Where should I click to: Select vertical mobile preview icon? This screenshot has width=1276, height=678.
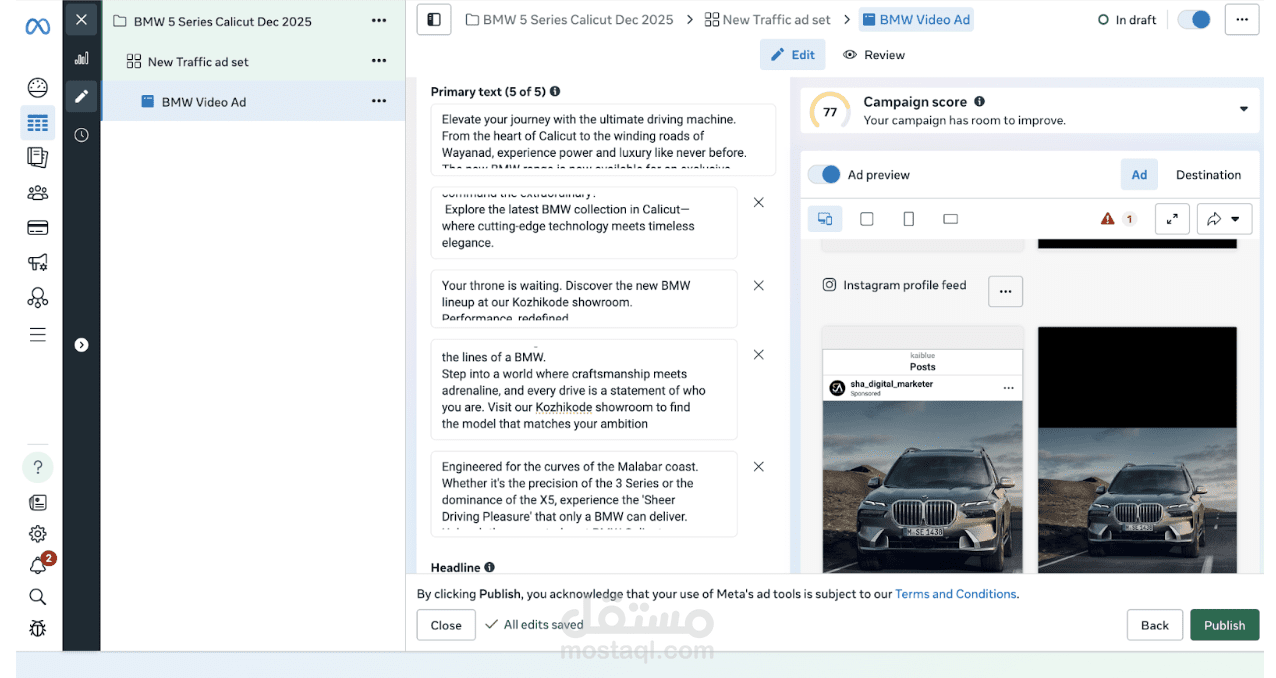pos(909,218)
